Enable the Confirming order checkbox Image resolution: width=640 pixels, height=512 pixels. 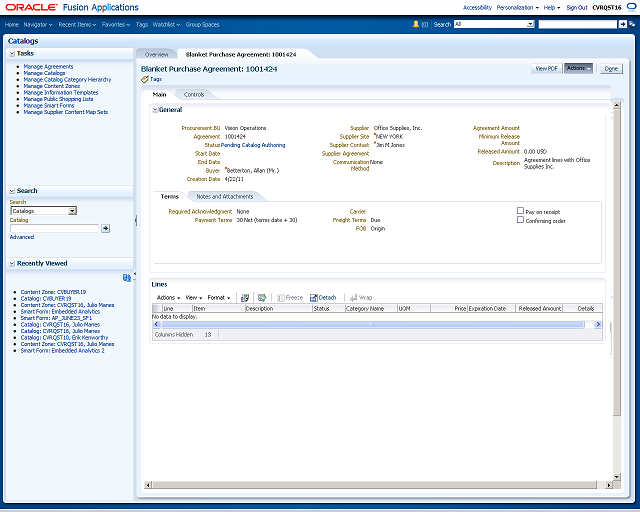pos(520,220)
